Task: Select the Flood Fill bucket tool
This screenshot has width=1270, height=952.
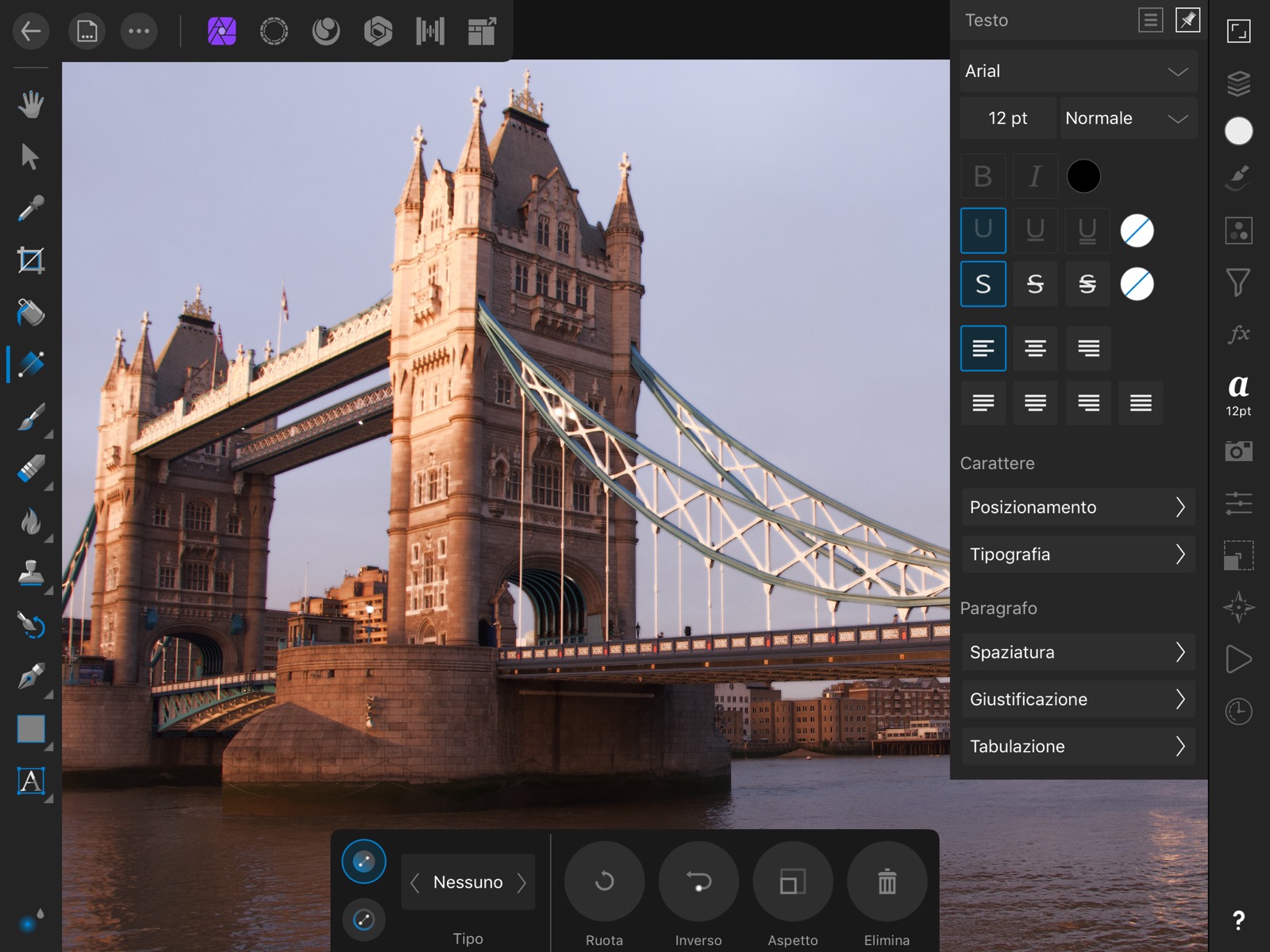Action: 30,313
